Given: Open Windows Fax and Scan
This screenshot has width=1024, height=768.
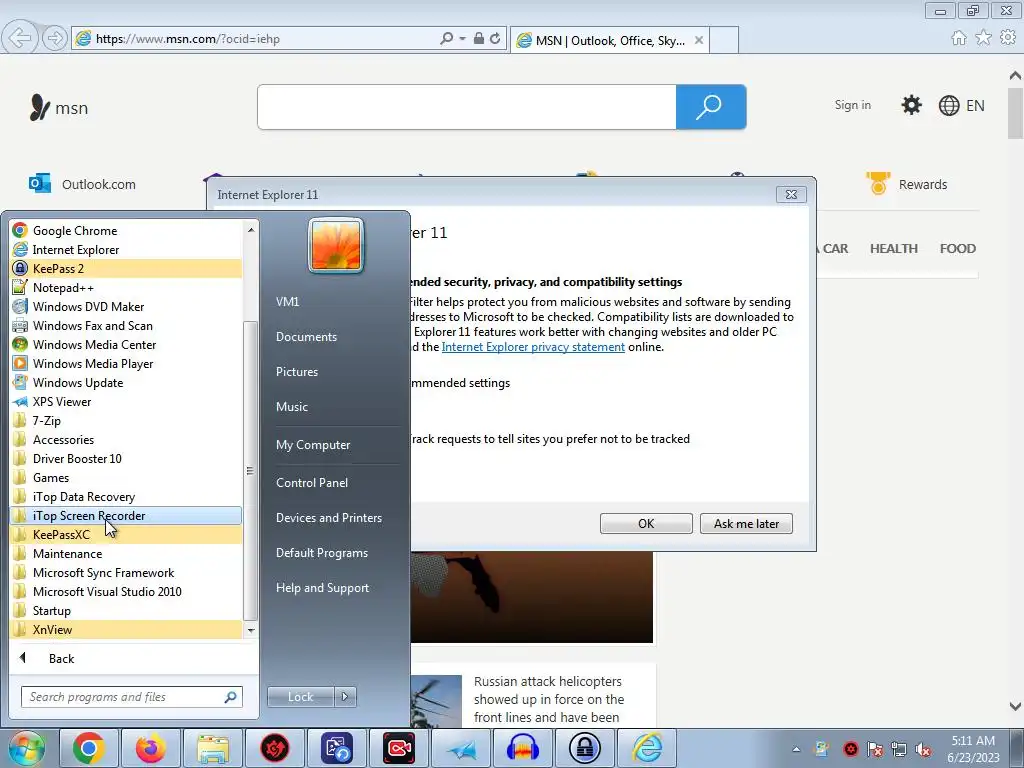Looking at the screenshot, I should pos(126,325).
